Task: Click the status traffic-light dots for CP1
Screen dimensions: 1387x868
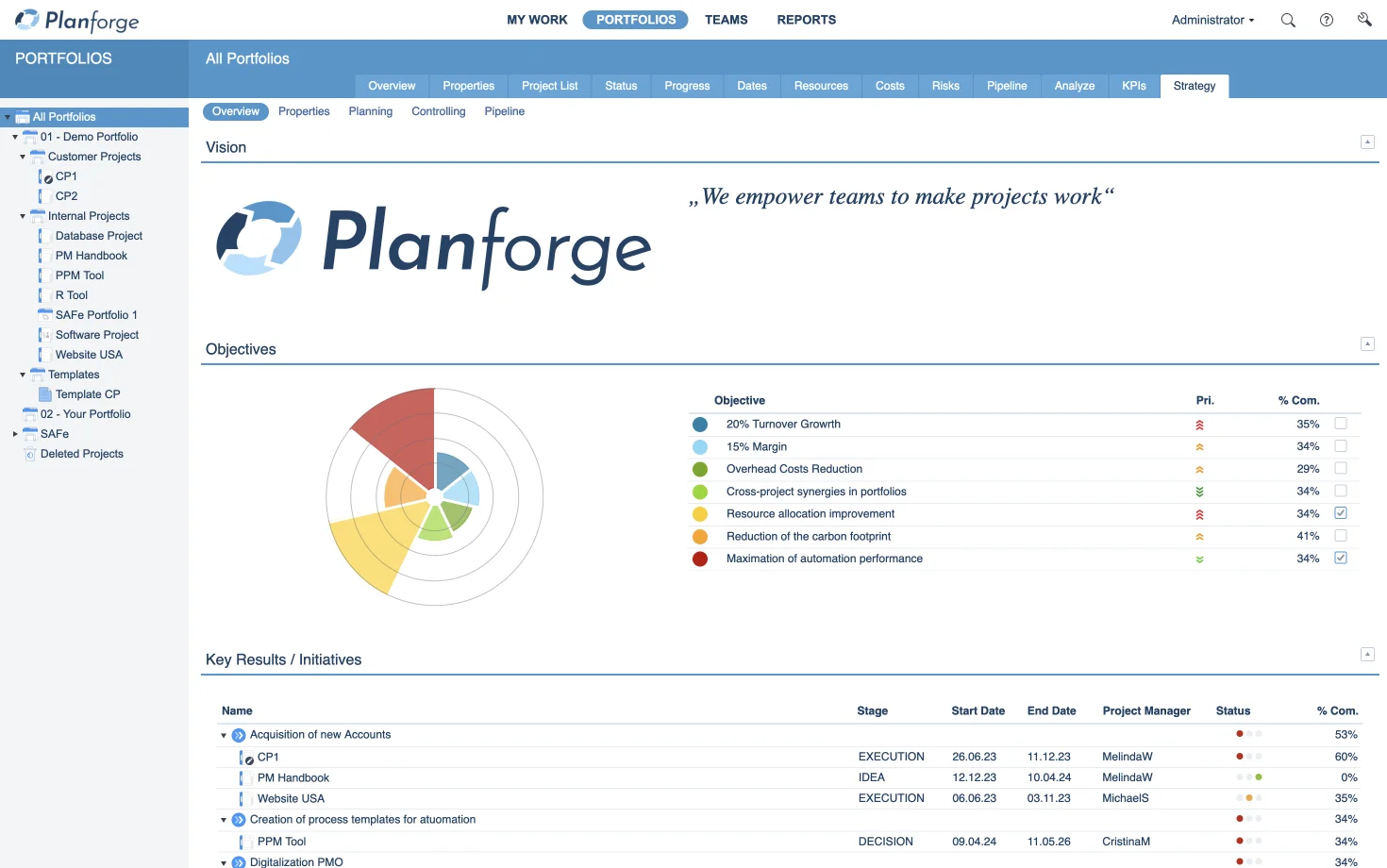Action: point(1248,756)
